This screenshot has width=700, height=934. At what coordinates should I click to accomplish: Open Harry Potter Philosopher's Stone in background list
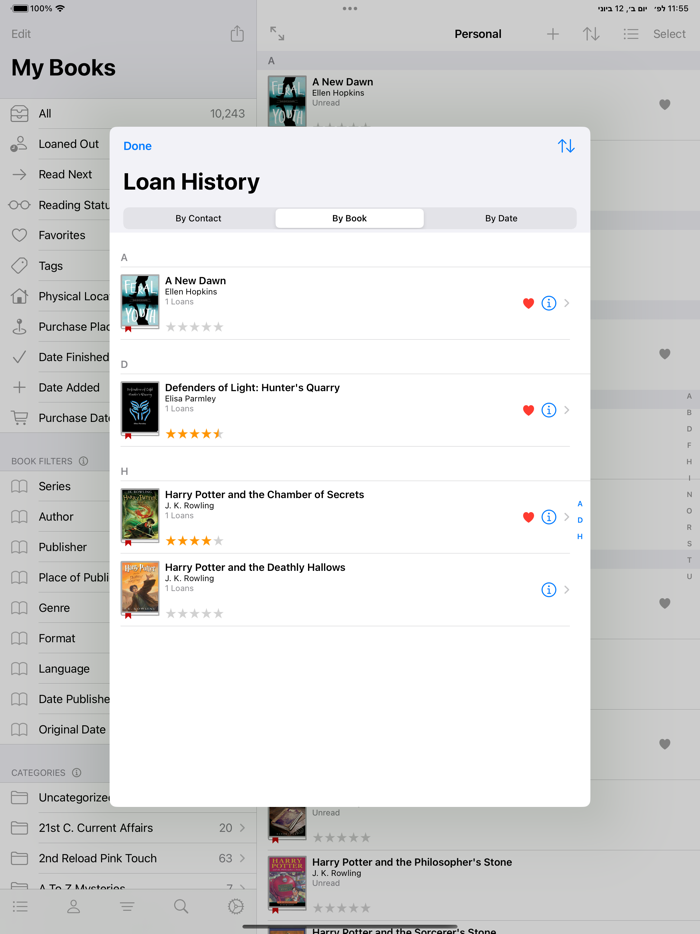tap(478, 885)
